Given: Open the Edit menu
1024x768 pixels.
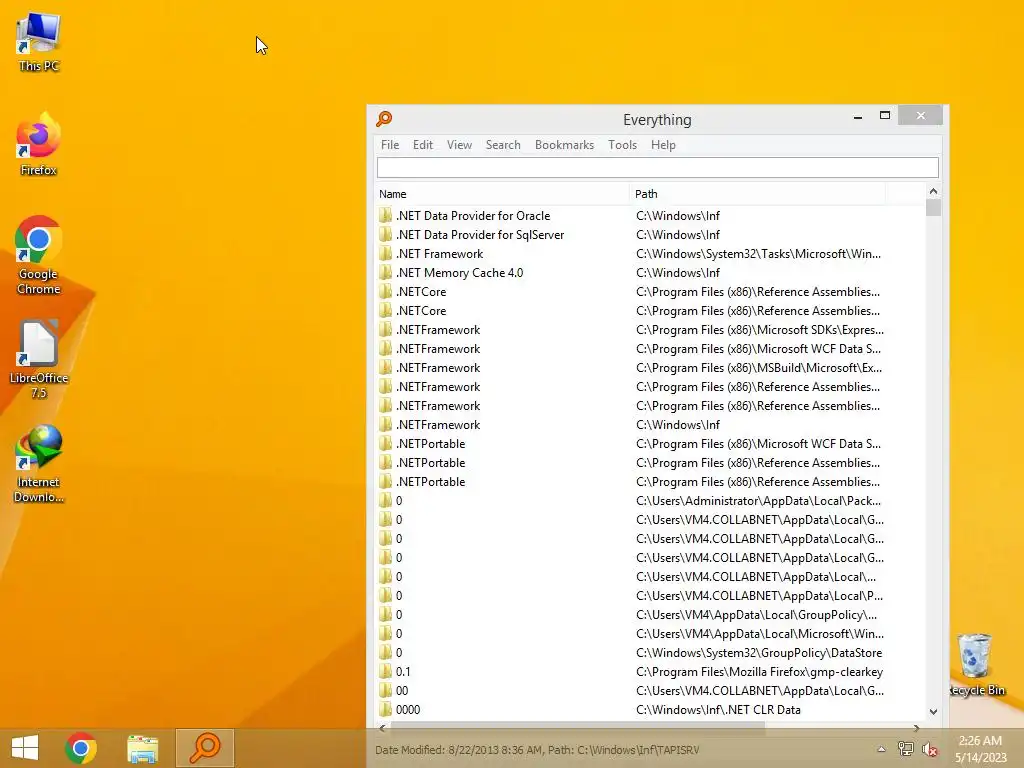Looking at the screenshot, I should click(423, 145).
